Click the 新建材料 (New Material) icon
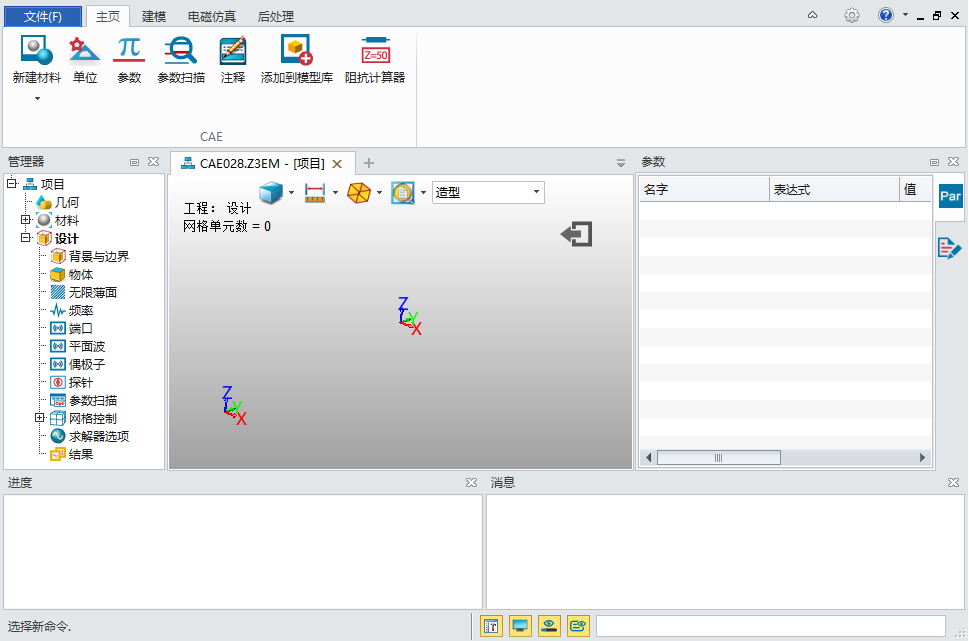This screenshot has height=641, width=969. pyautogui.click(x=36, y=50)
